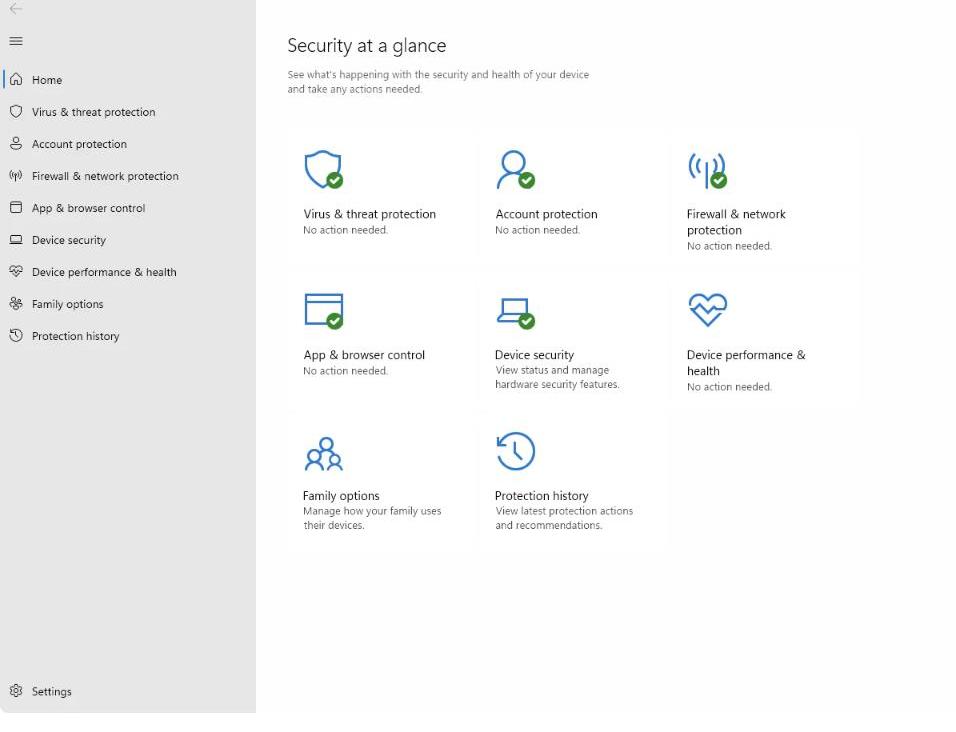Select App & browser control in sidebar
The width and height of the screenshot is (956, 732).
point(88,208)
